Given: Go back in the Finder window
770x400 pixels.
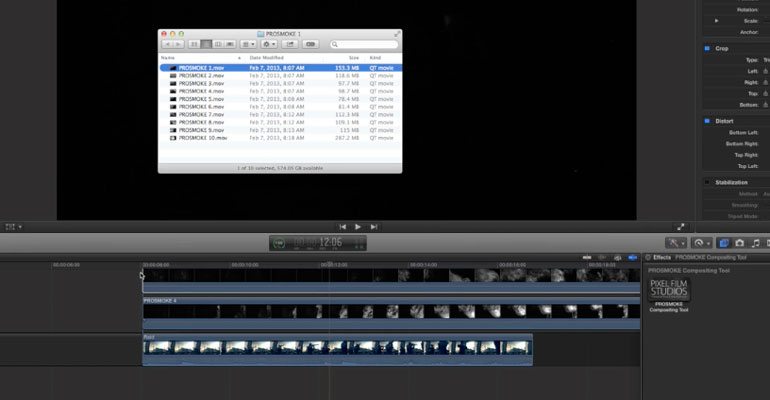Looking at the screenshot, I should [167, 44].
